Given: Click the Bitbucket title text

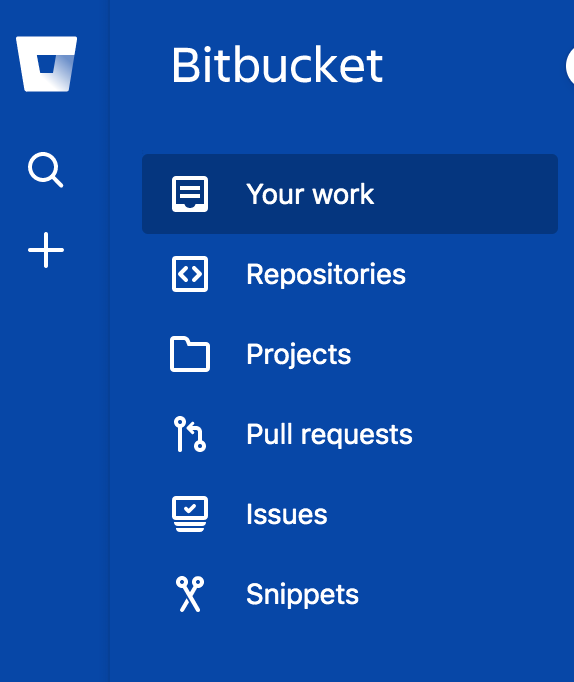Looking at the screenshot, I should (277, 65).
